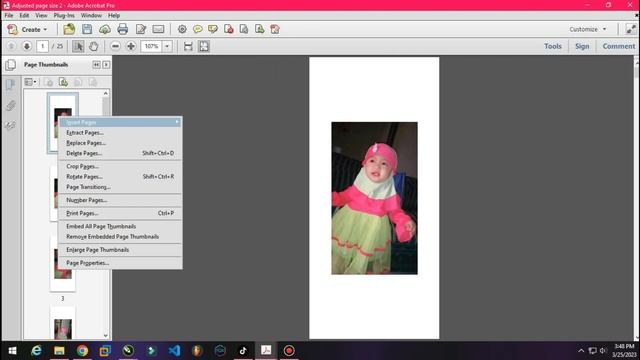Screen dimensions: 640x360
Task: Open the Sign pane
Action: (x=582, y=46)
